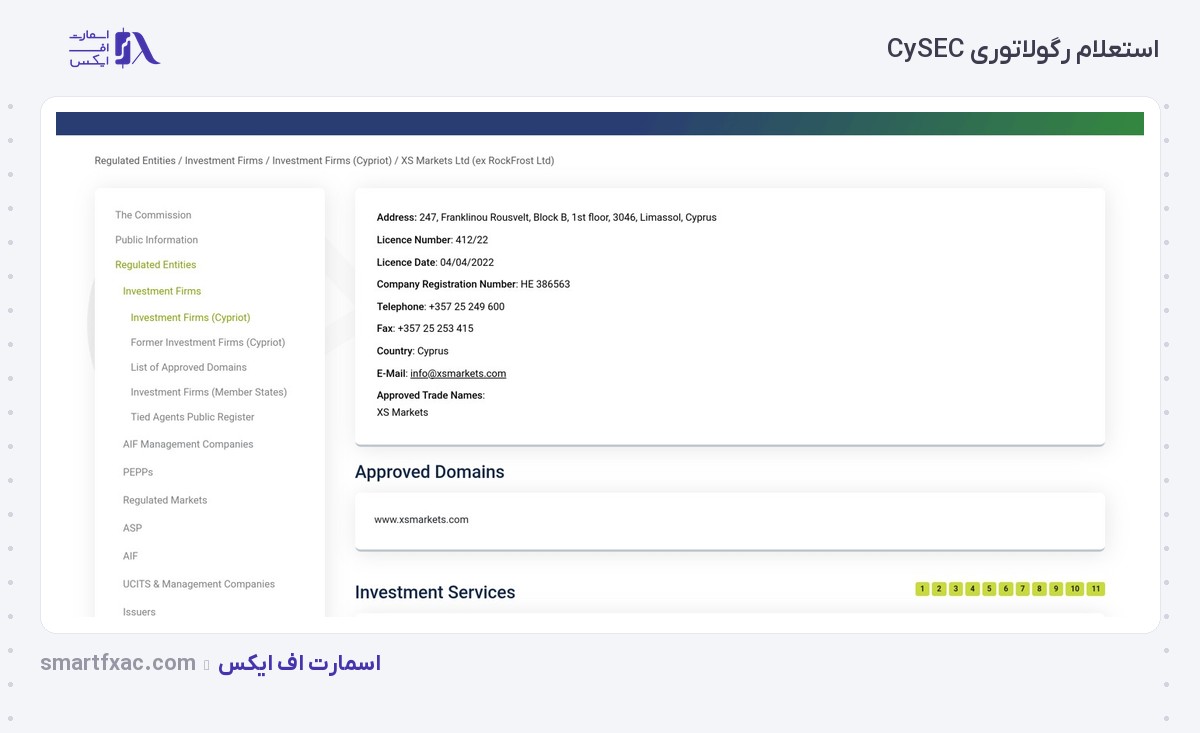Screen dimensions: 1200x733
Task: Select investment service badge 10
Action: [x=1075, y=589]
